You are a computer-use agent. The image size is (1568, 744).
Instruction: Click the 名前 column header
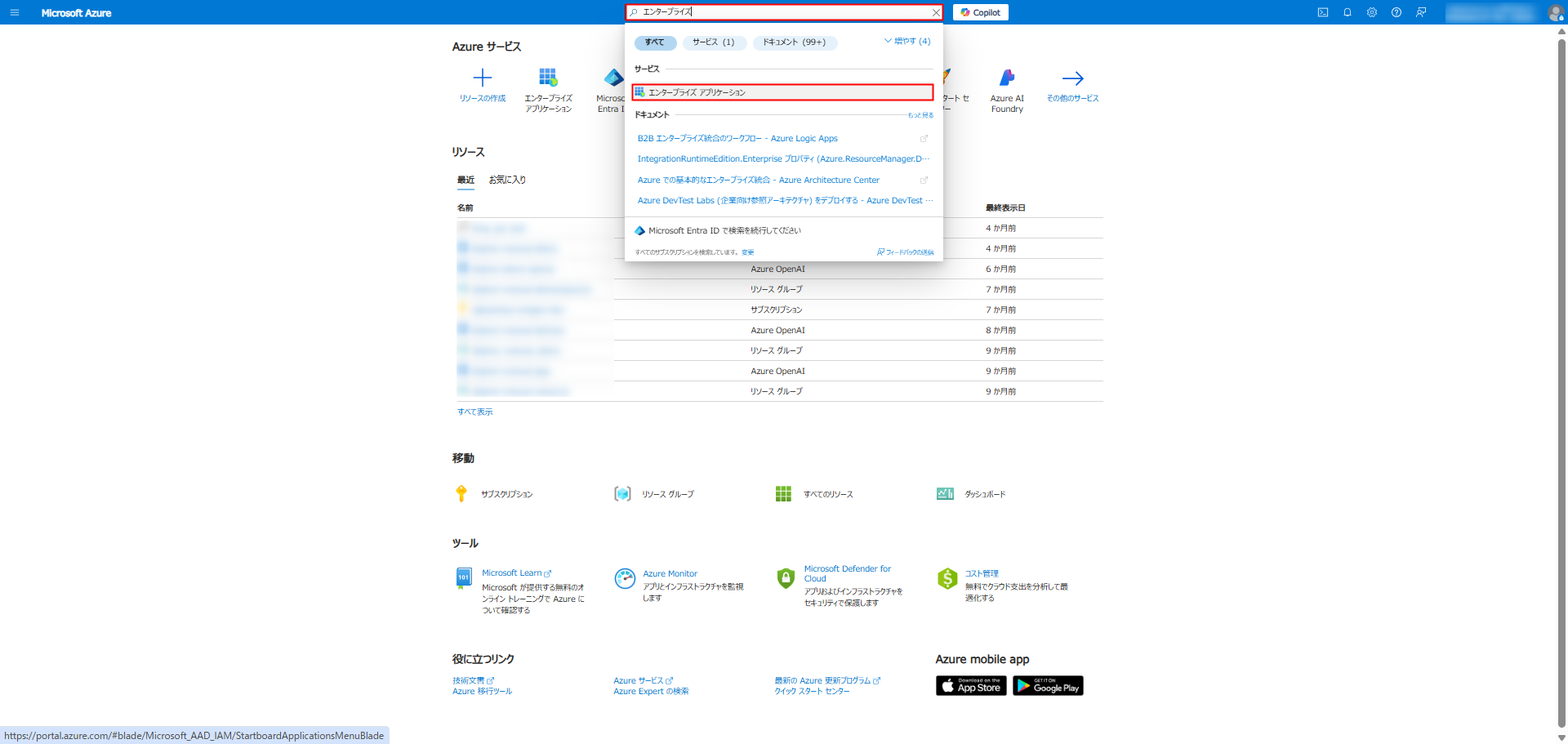coord(465,208)
